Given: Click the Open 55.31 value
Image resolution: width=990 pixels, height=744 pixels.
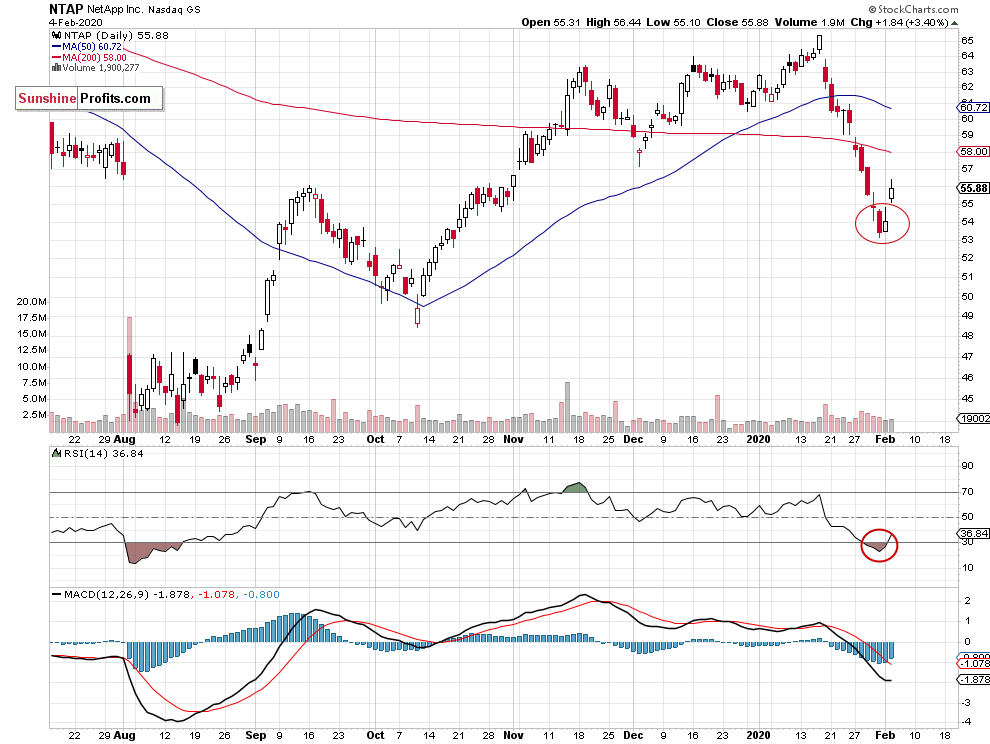Looking at the screenshot, I should click(551, 22).
